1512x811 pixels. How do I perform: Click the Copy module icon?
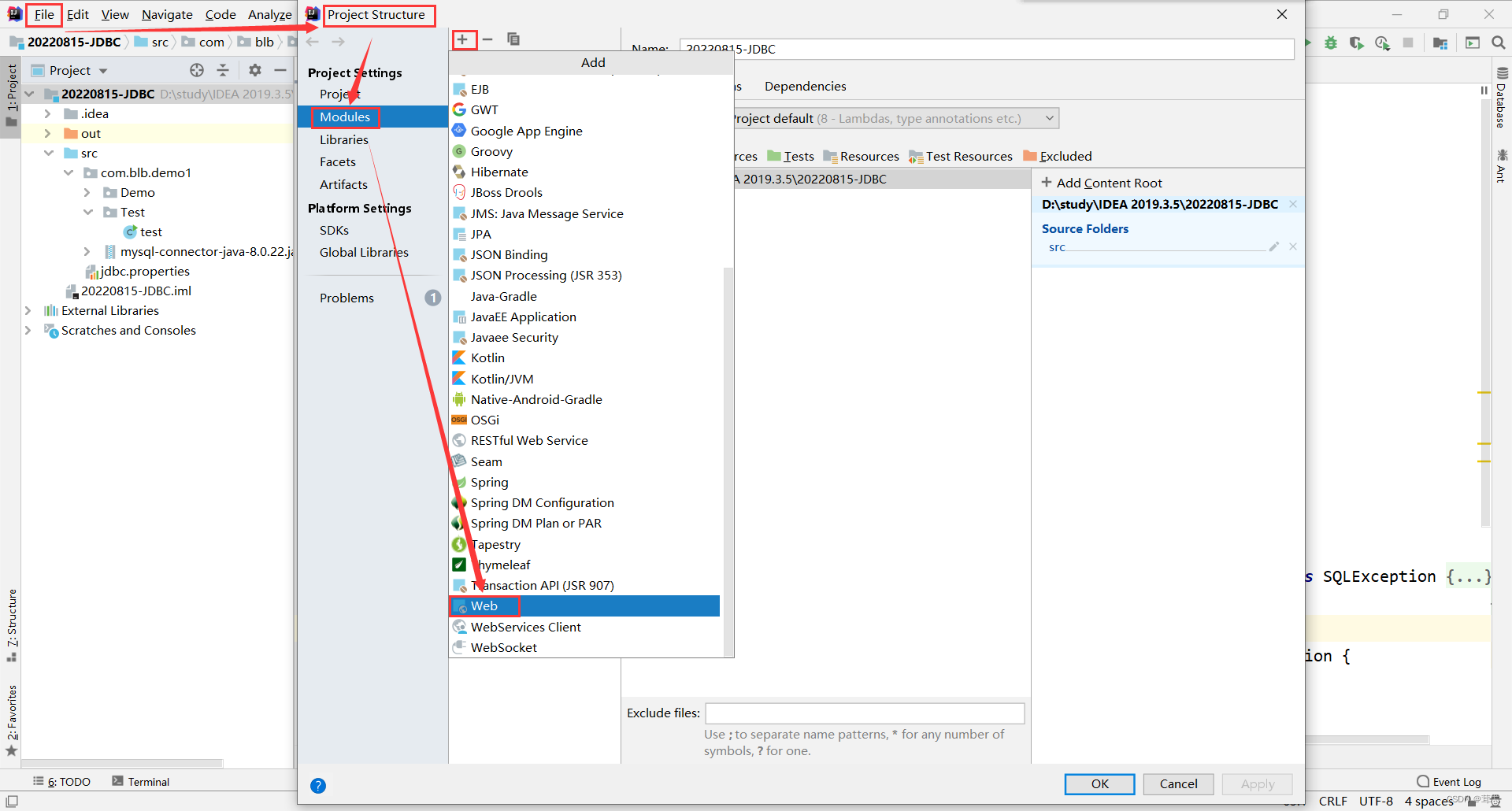click(513, 39)
